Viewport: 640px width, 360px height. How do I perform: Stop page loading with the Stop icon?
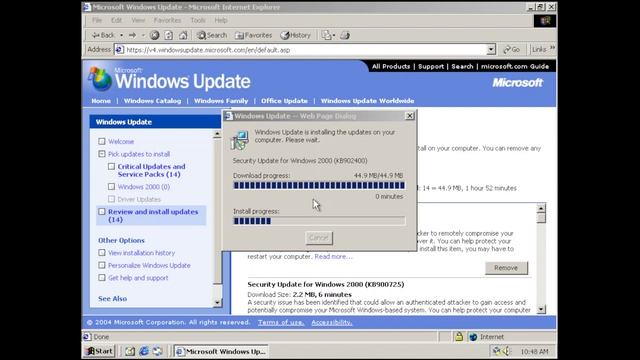coord(154,36)
